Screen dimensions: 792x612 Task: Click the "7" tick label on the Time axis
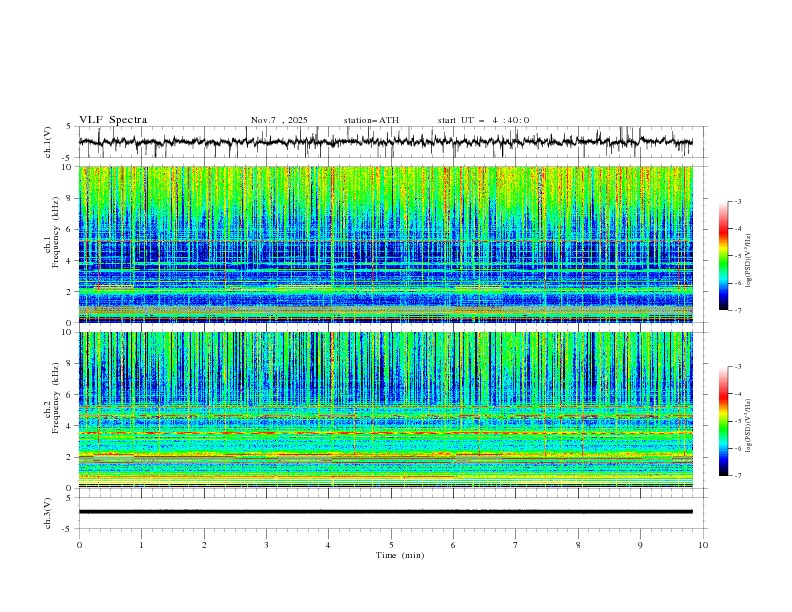pyautogui.click(x=516, y=545)
